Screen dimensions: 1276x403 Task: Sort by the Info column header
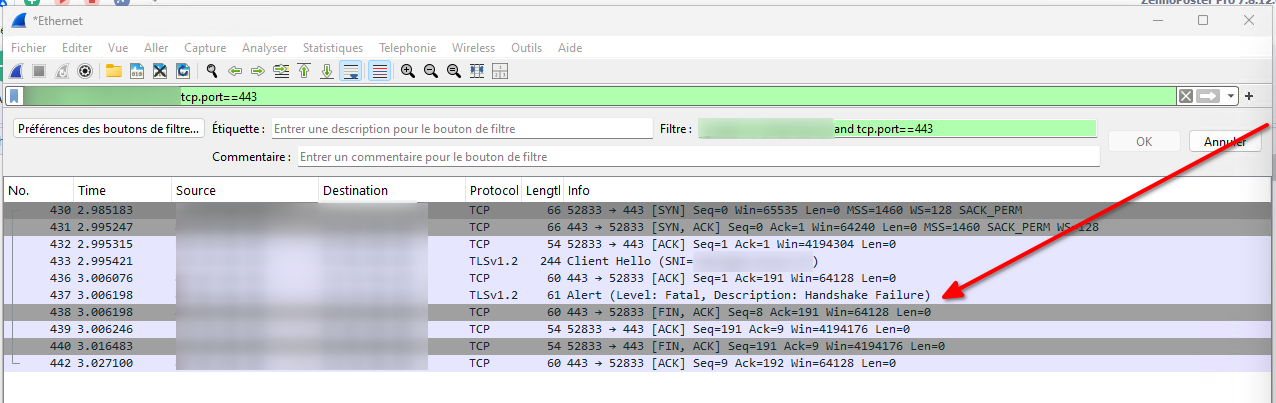click(x=915, y=191)
